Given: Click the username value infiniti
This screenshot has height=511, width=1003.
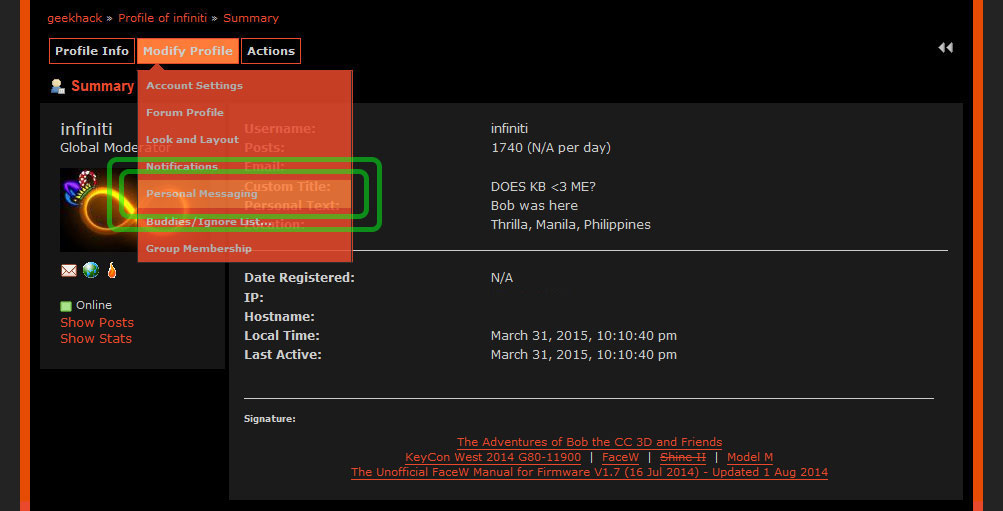Looking at the screenshot, I should 509,129.
